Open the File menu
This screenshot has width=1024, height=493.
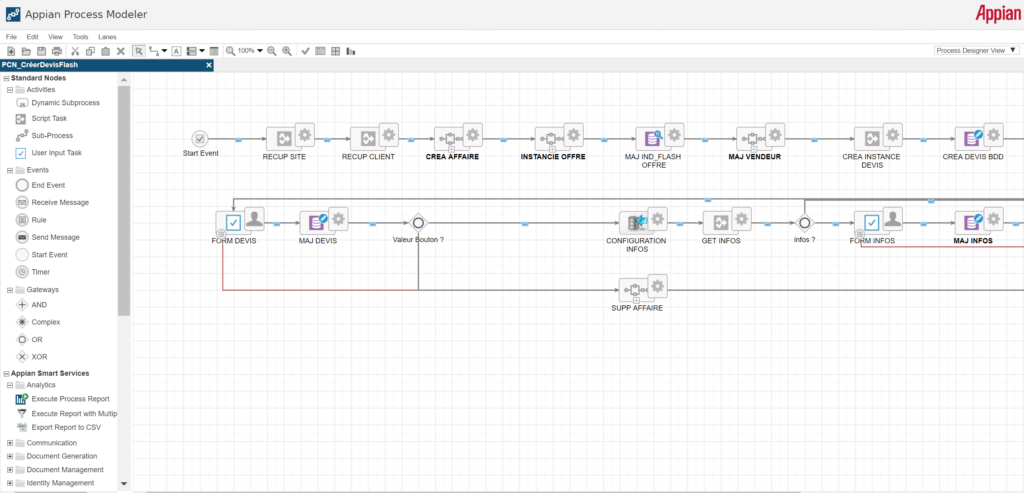11,37
